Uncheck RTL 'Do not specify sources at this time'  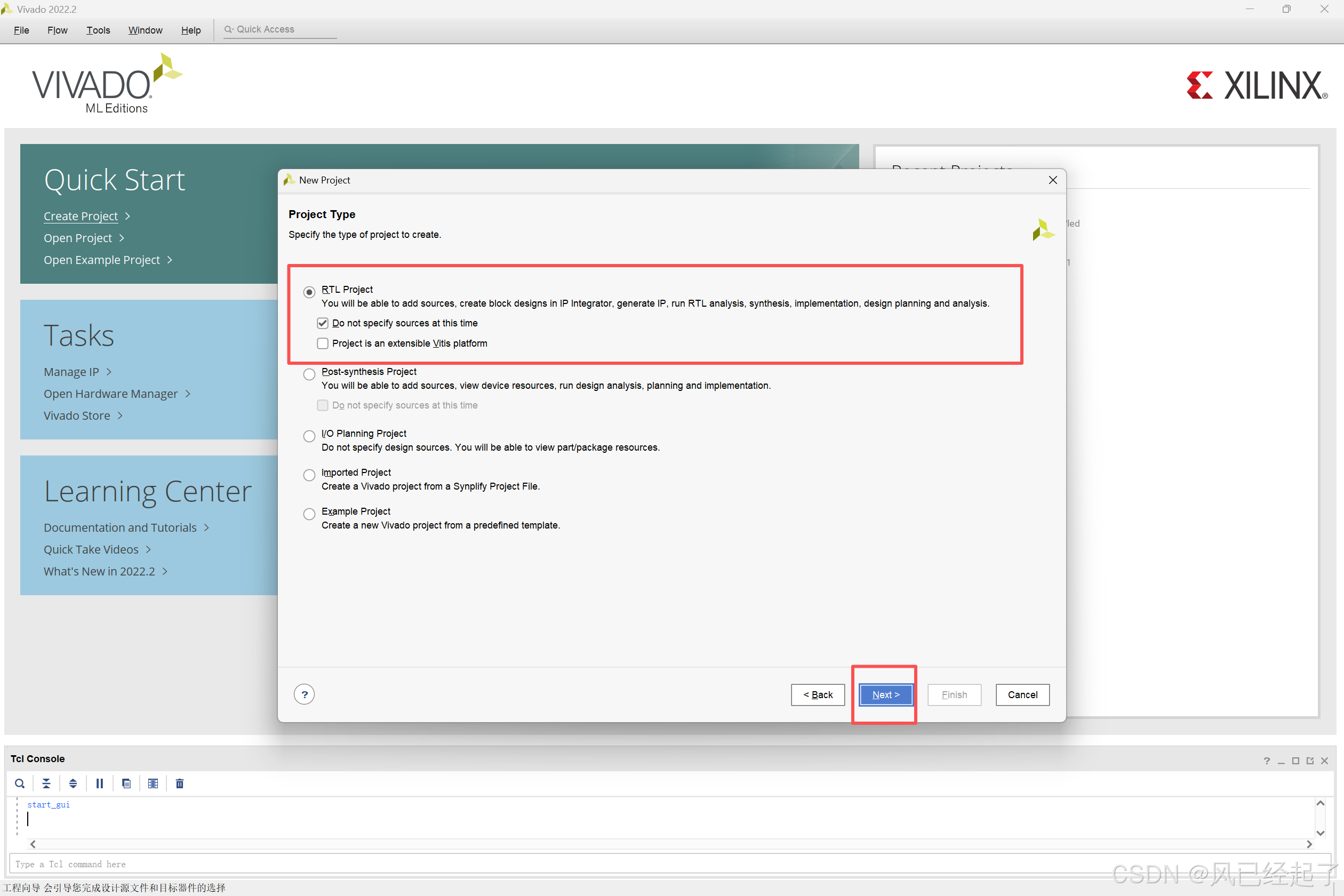point(323,323)
